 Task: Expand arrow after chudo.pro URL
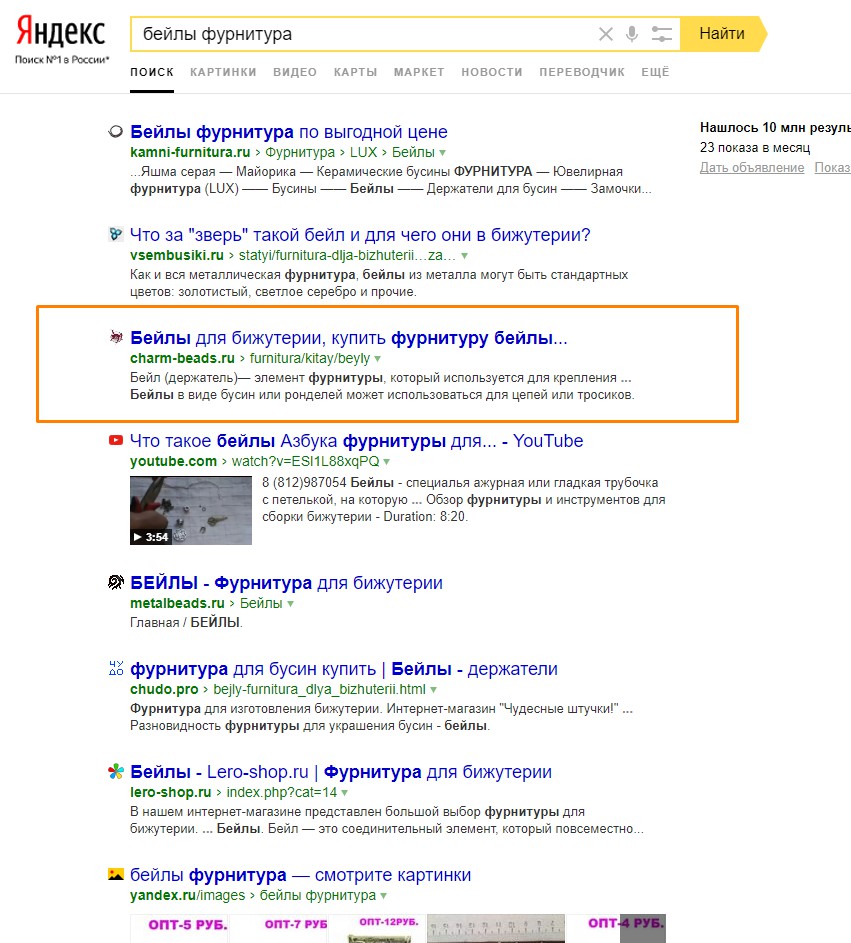click(x=434, y=690)
